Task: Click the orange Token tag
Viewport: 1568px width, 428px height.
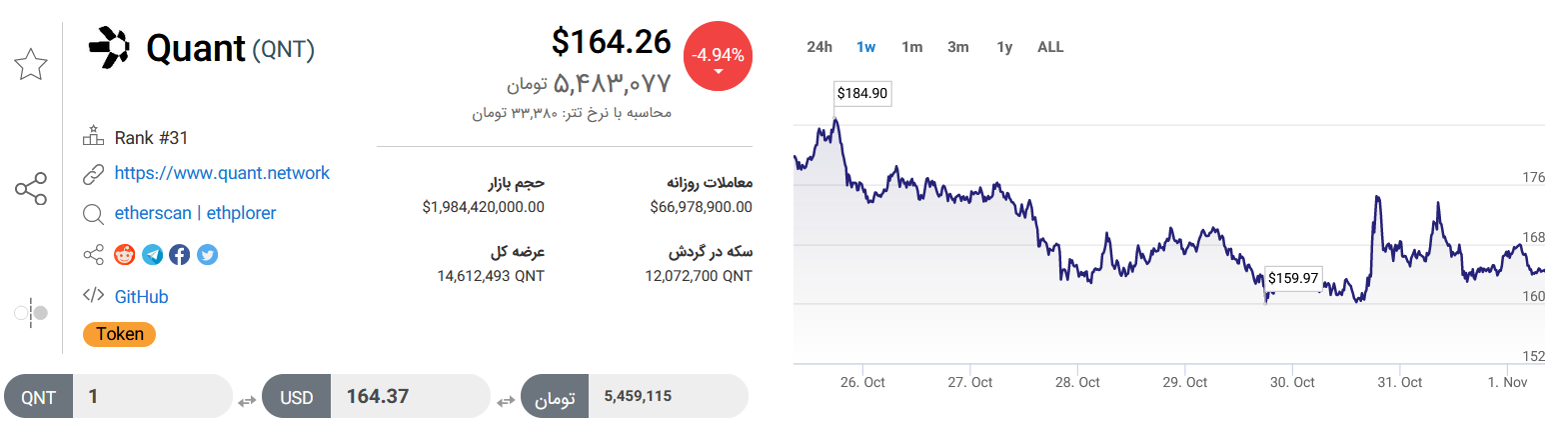Action: pos(119,334)
